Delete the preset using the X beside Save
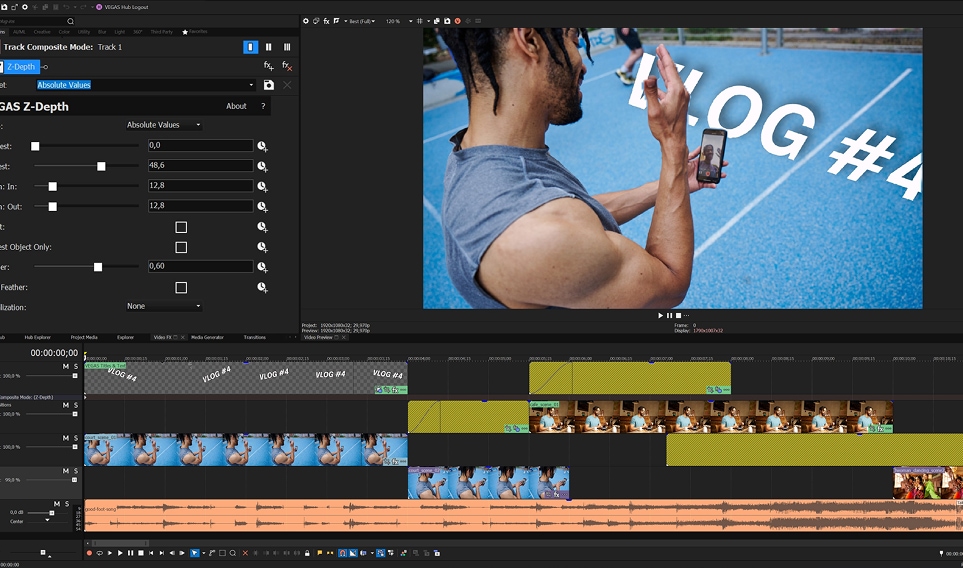Screen dimensions: 963x568 point(287,85)
